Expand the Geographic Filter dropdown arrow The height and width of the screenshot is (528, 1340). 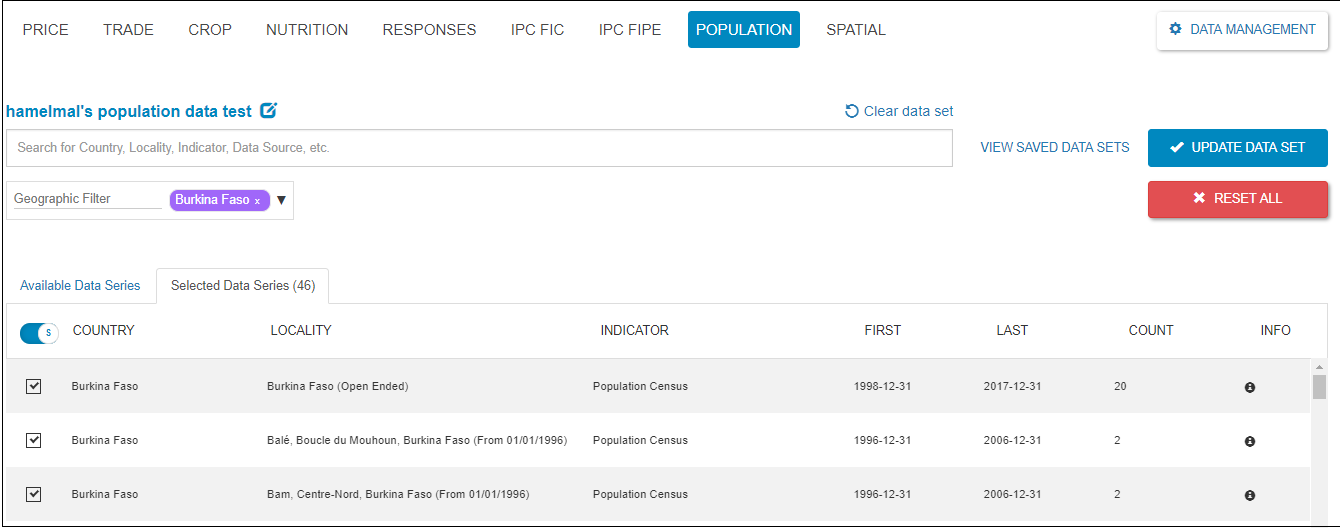point(281,200)
